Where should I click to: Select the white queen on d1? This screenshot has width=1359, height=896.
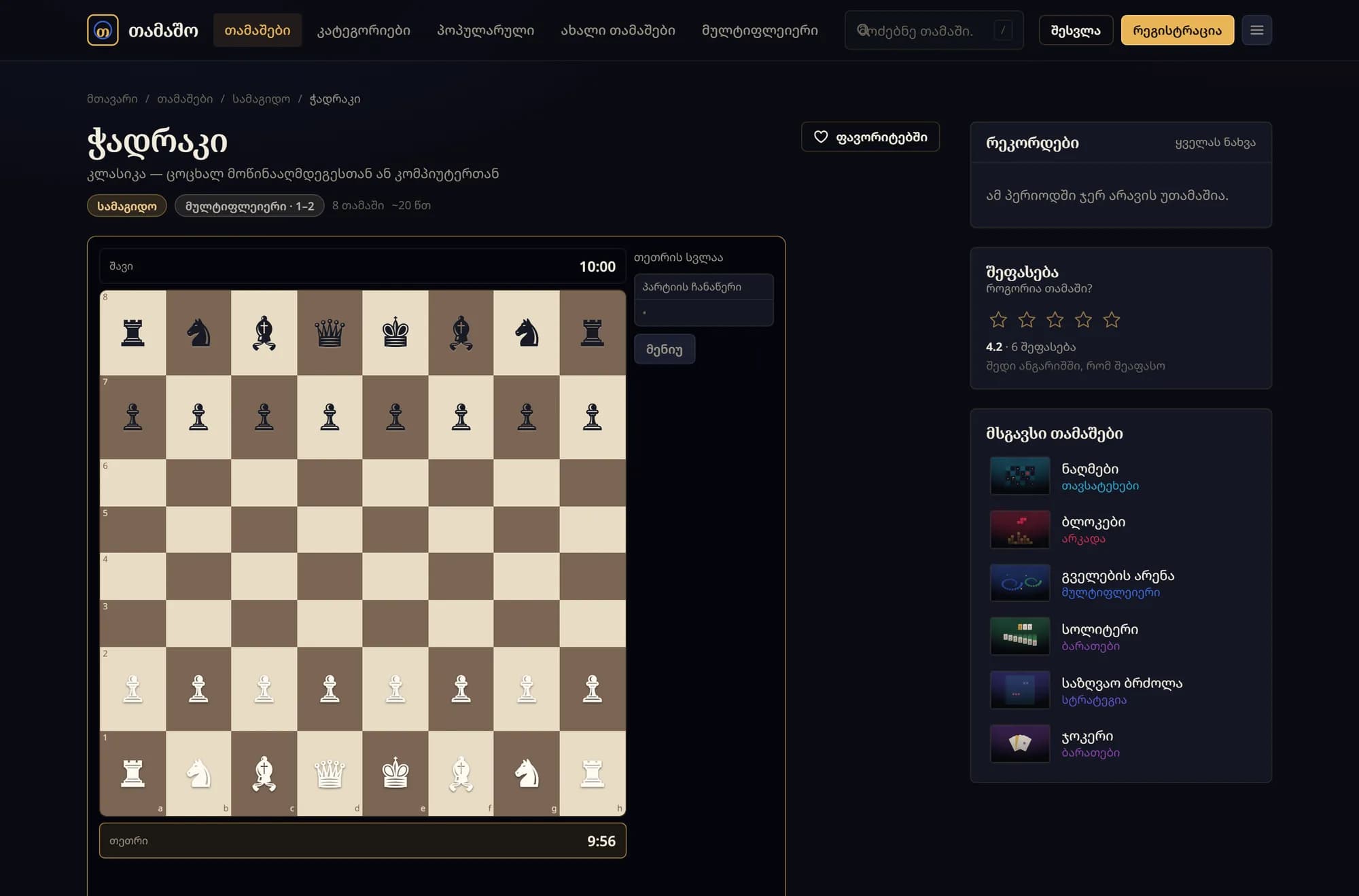click(x=330, y=774)
